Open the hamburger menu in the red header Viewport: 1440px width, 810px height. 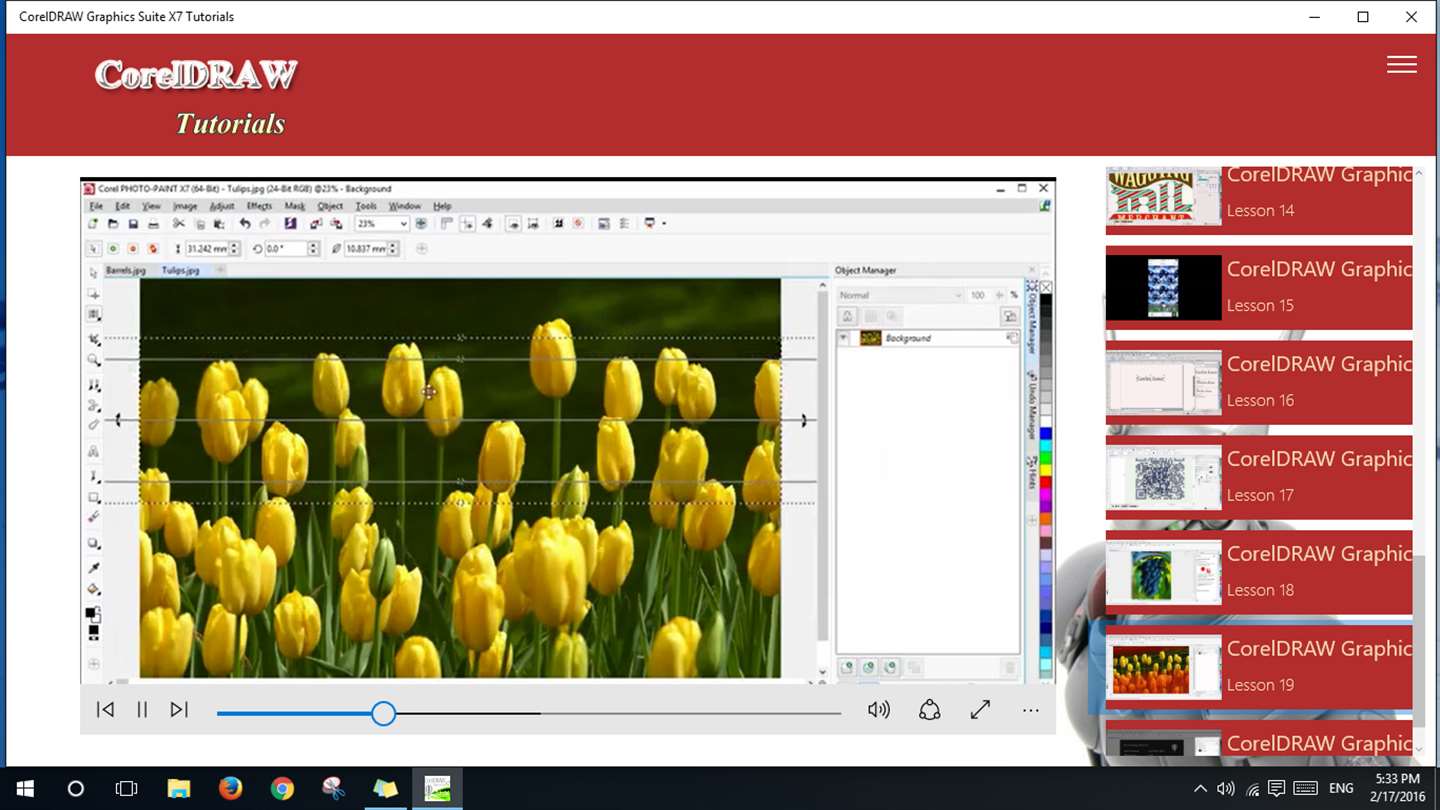point(1402,65)
